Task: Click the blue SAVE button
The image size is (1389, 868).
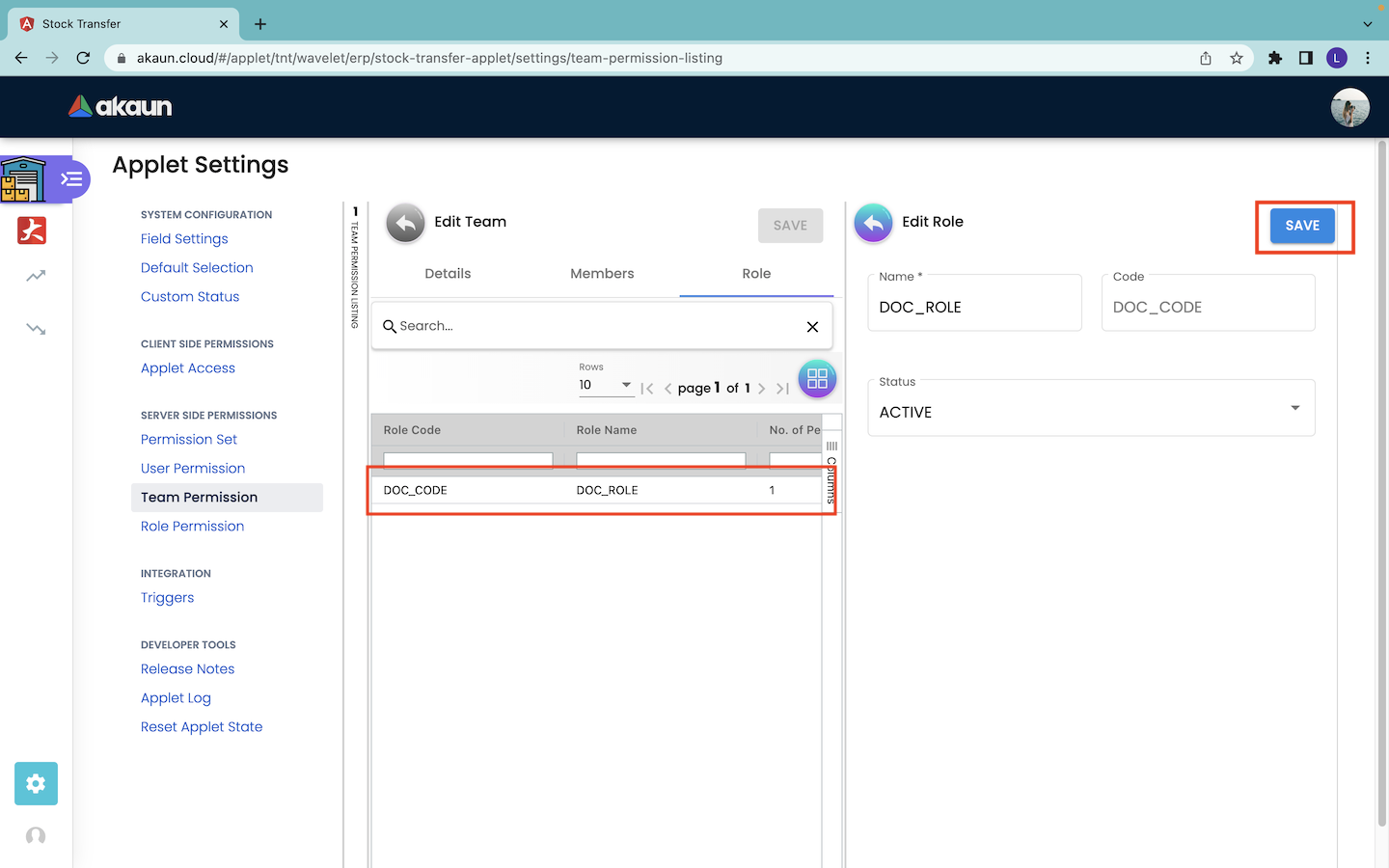Action: (1302, 226)
